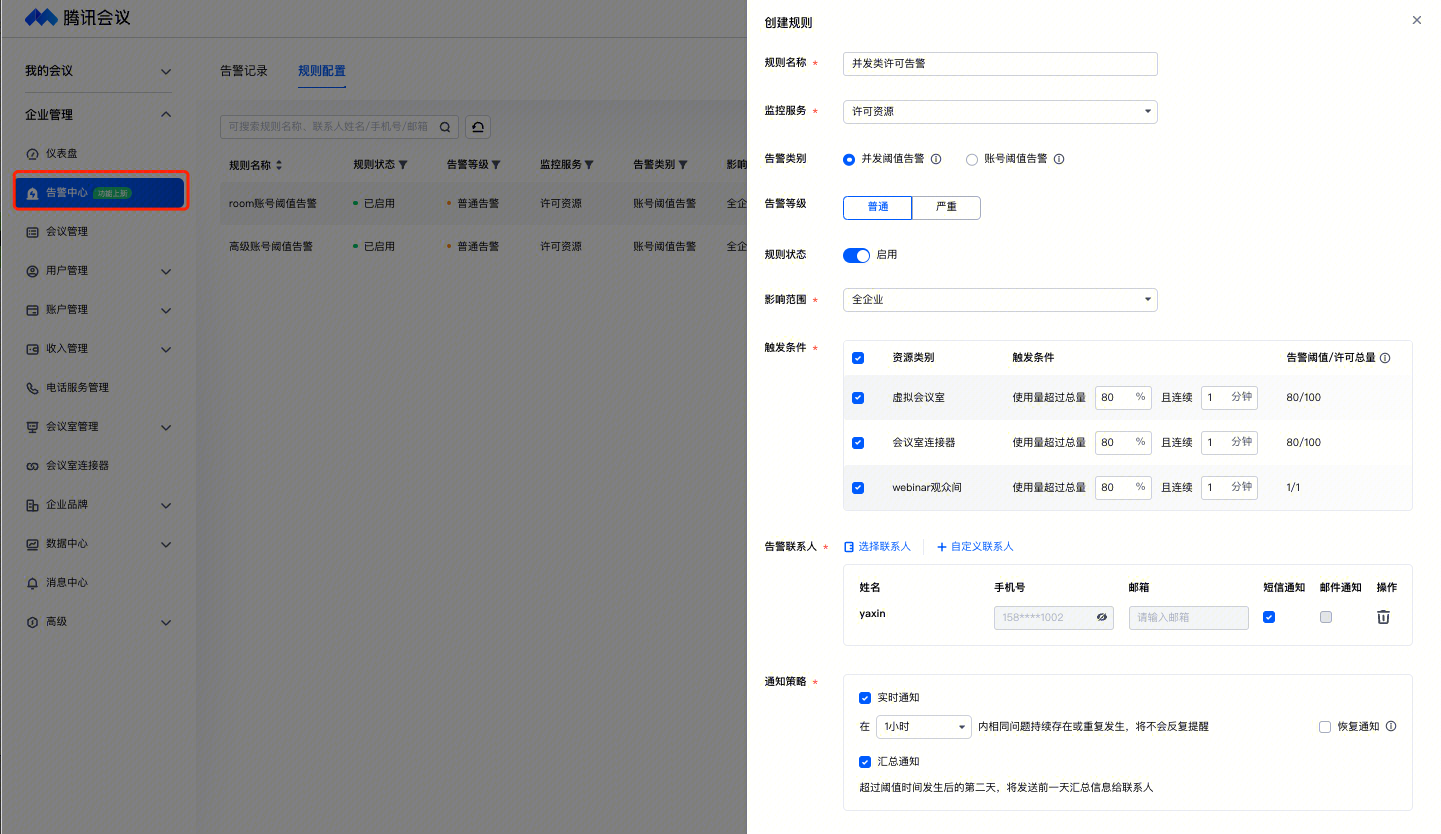Uncheck the webinar观众间 resource checkbox
1441x834 pixels.
(858, 488)
